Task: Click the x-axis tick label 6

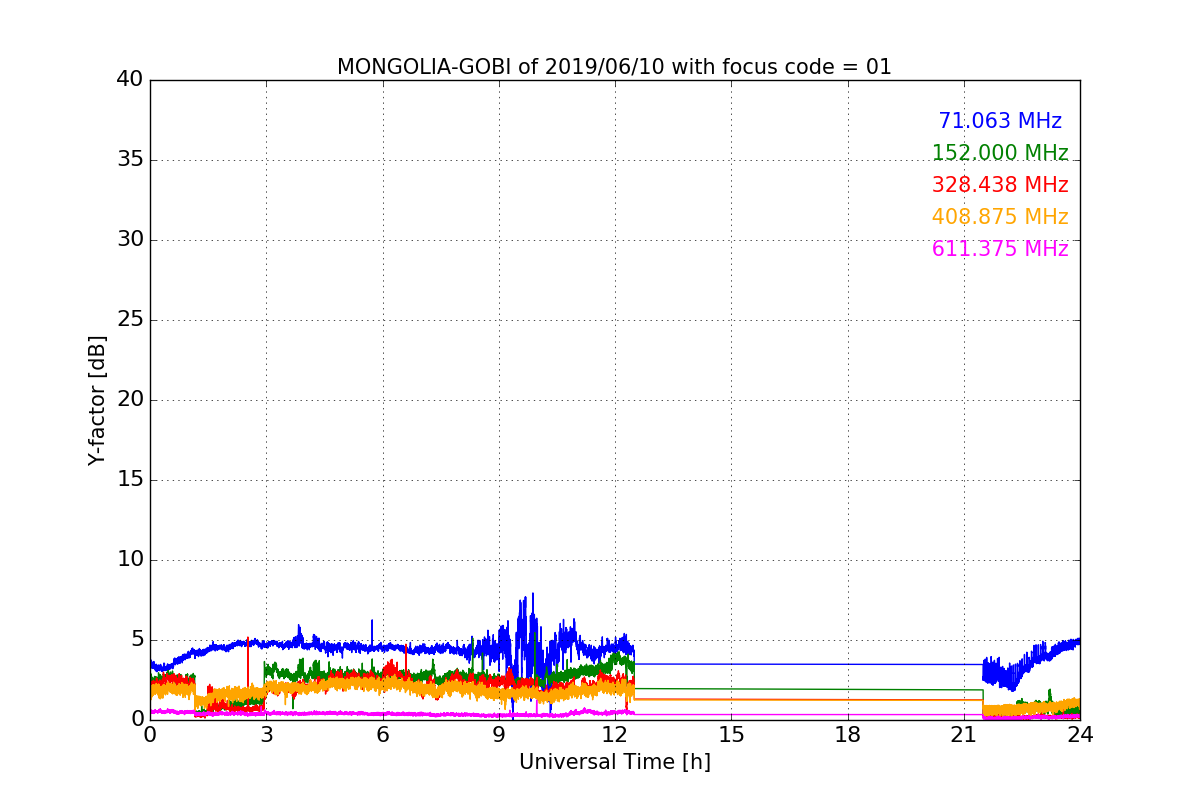Action: (x=382, y=734)
